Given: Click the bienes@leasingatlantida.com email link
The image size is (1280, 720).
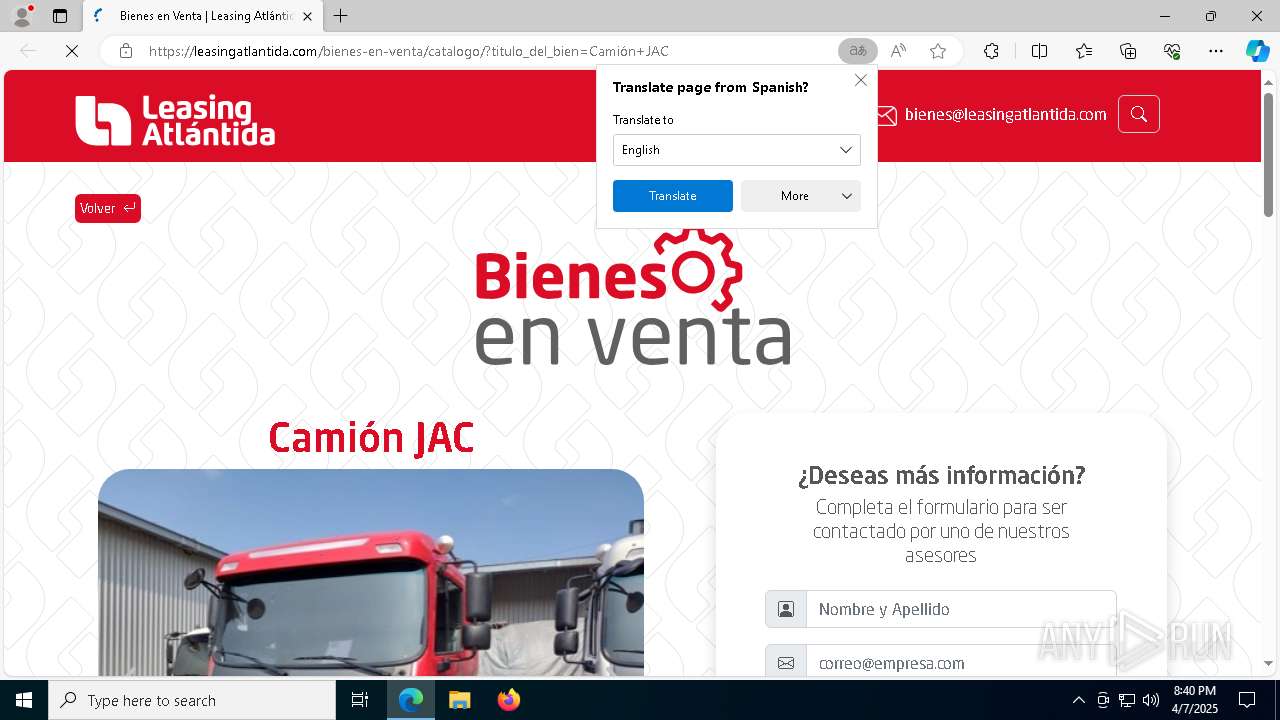Looking at the screenshot, I should [x=1005, y=115].
